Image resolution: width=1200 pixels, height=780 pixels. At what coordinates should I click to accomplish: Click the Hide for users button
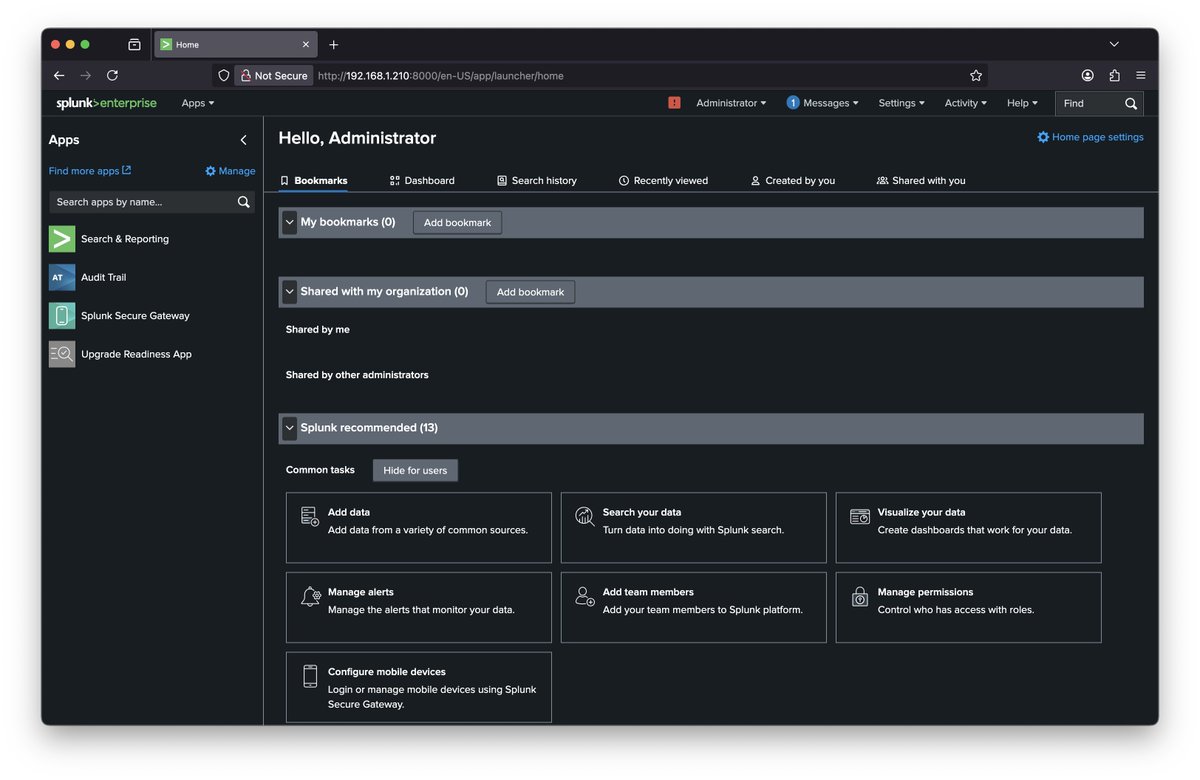(415, 470)
